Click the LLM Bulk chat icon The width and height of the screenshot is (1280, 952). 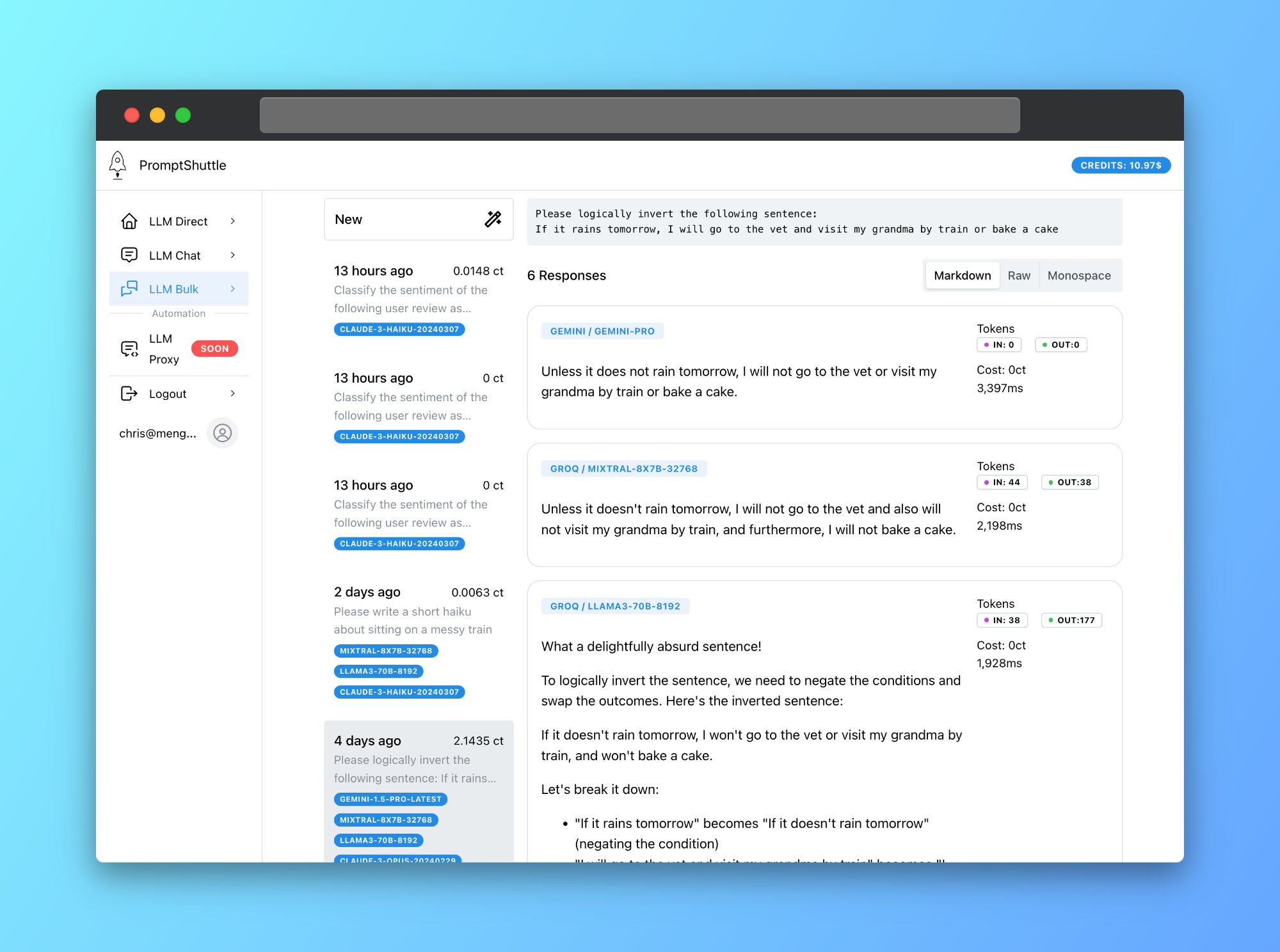(x=129, y=289)
